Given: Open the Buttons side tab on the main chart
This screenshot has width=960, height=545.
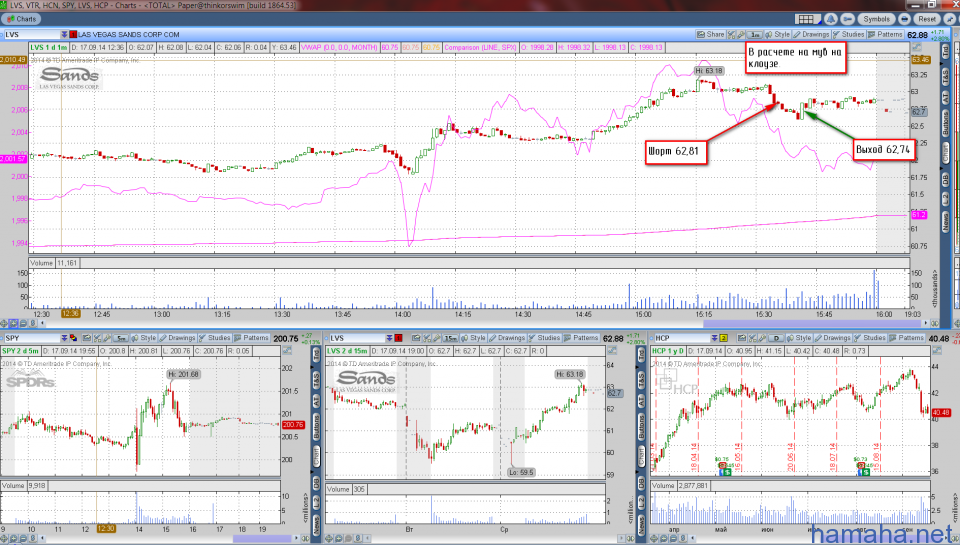Looking at the screenshot, I should [945, 123].
